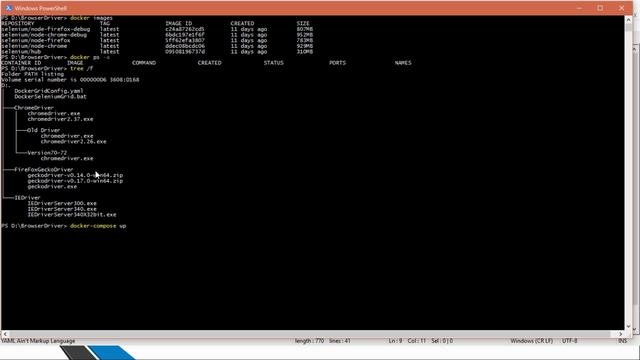Click "Col : 11" status bar entry
Viewport: 640px width, 360px height.
[417, 341]
